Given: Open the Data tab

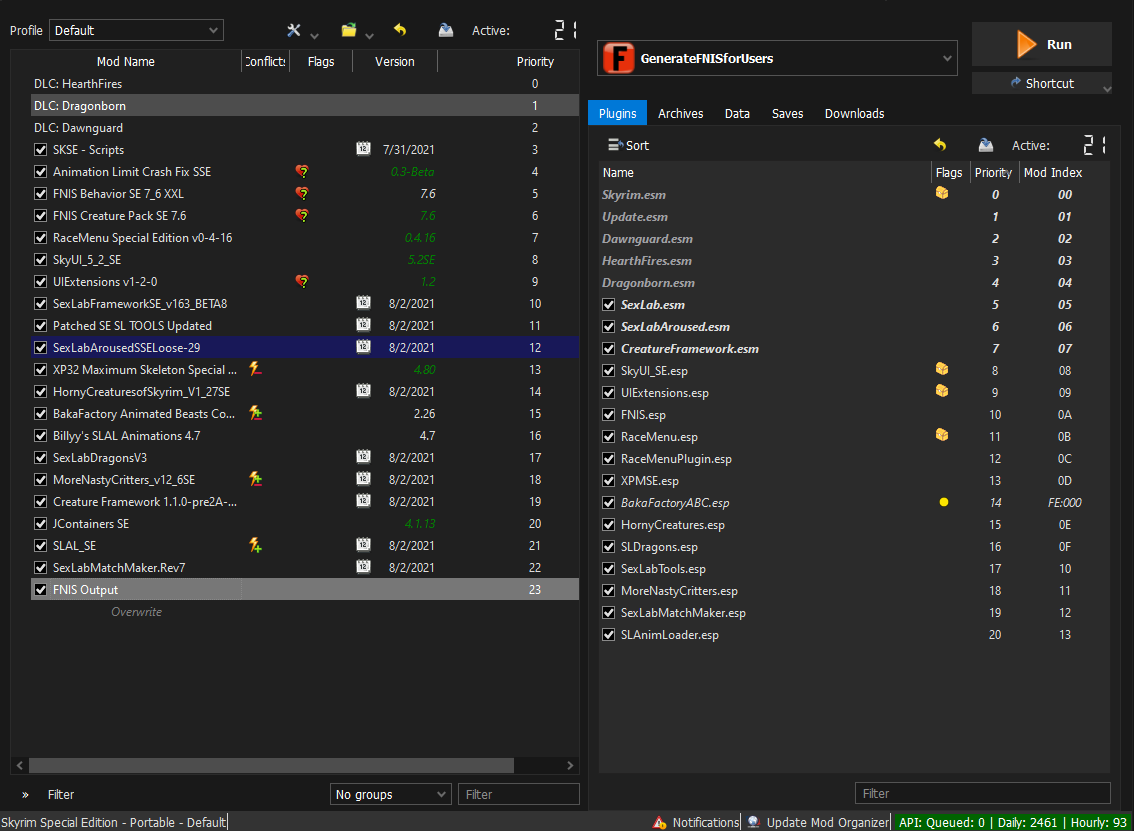Looking at the screenshot, I should 737,114.
